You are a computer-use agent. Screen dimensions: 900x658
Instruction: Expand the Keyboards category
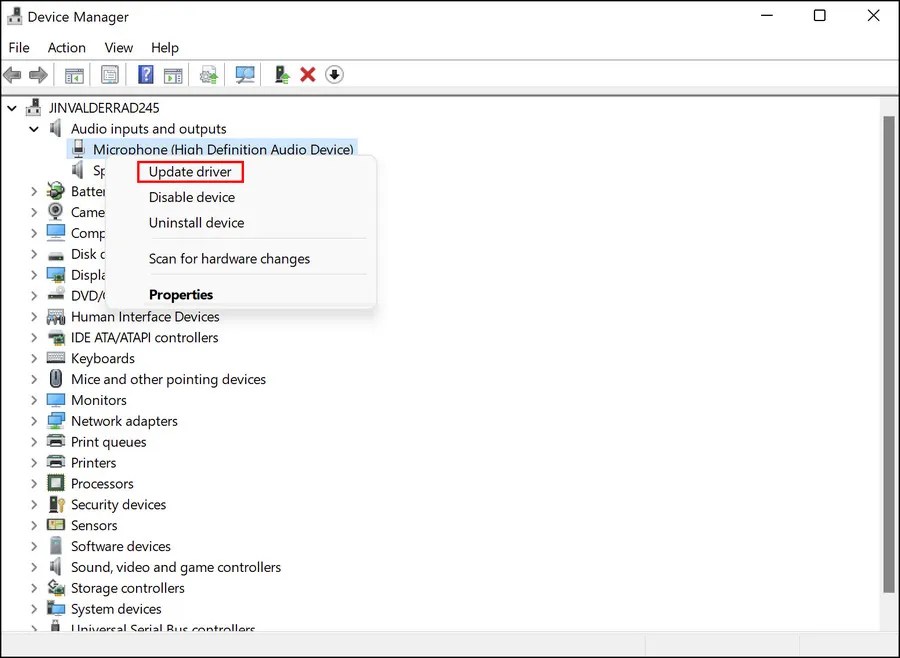pos(33,358)
